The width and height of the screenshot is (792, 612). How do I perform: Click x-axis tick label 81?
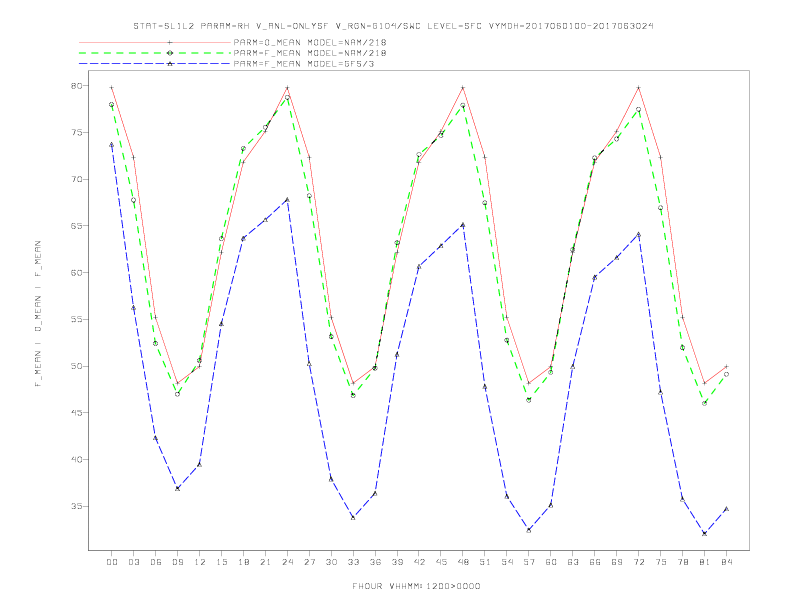click(705, 562)
